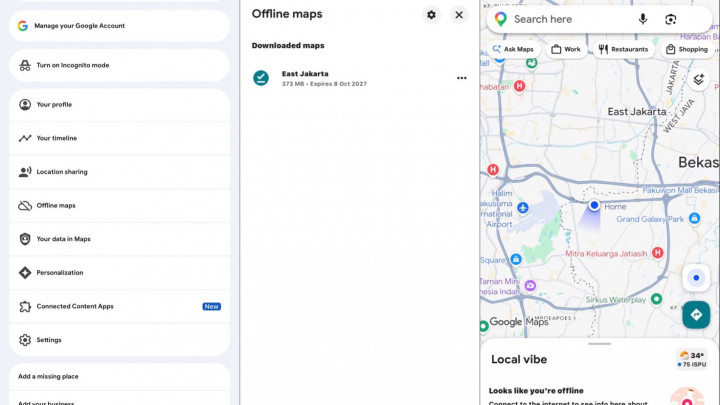This screenshot has height=405, width=720.
Task: Click the Home location blue dot
Action: (594, 205)
